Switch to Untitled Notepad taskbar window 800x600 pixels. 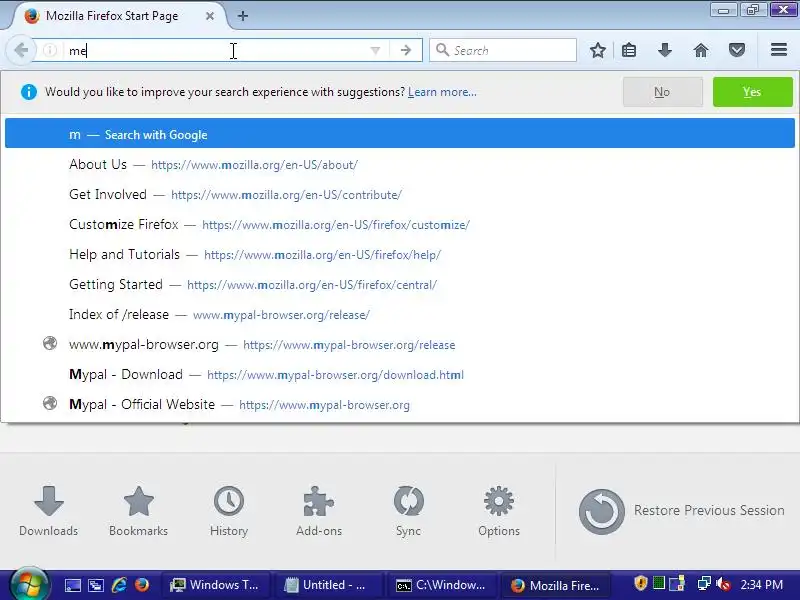(x=329, y=585)
